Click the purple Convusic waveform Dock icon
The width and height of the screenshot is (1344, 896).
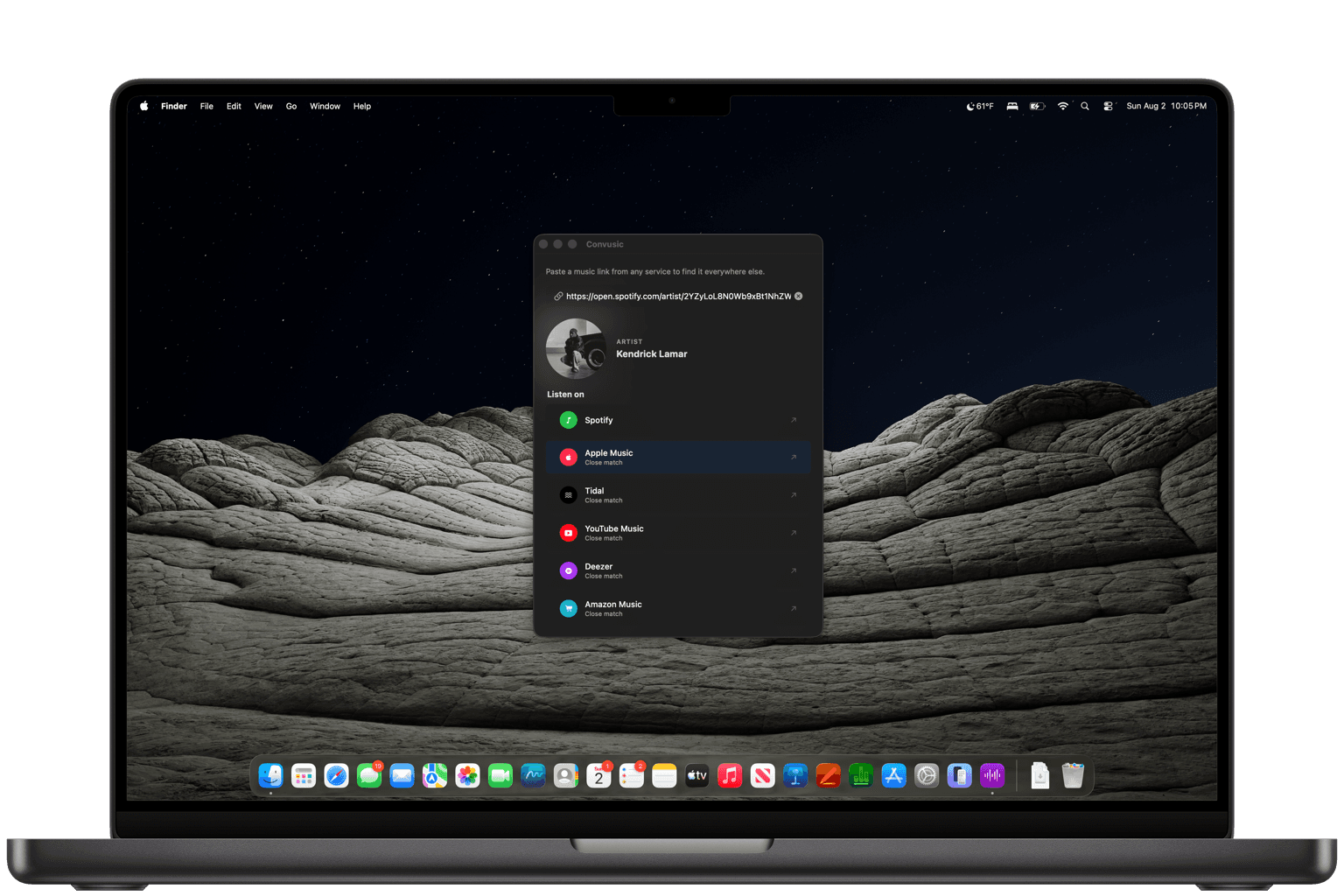click(x=992, y=775)
